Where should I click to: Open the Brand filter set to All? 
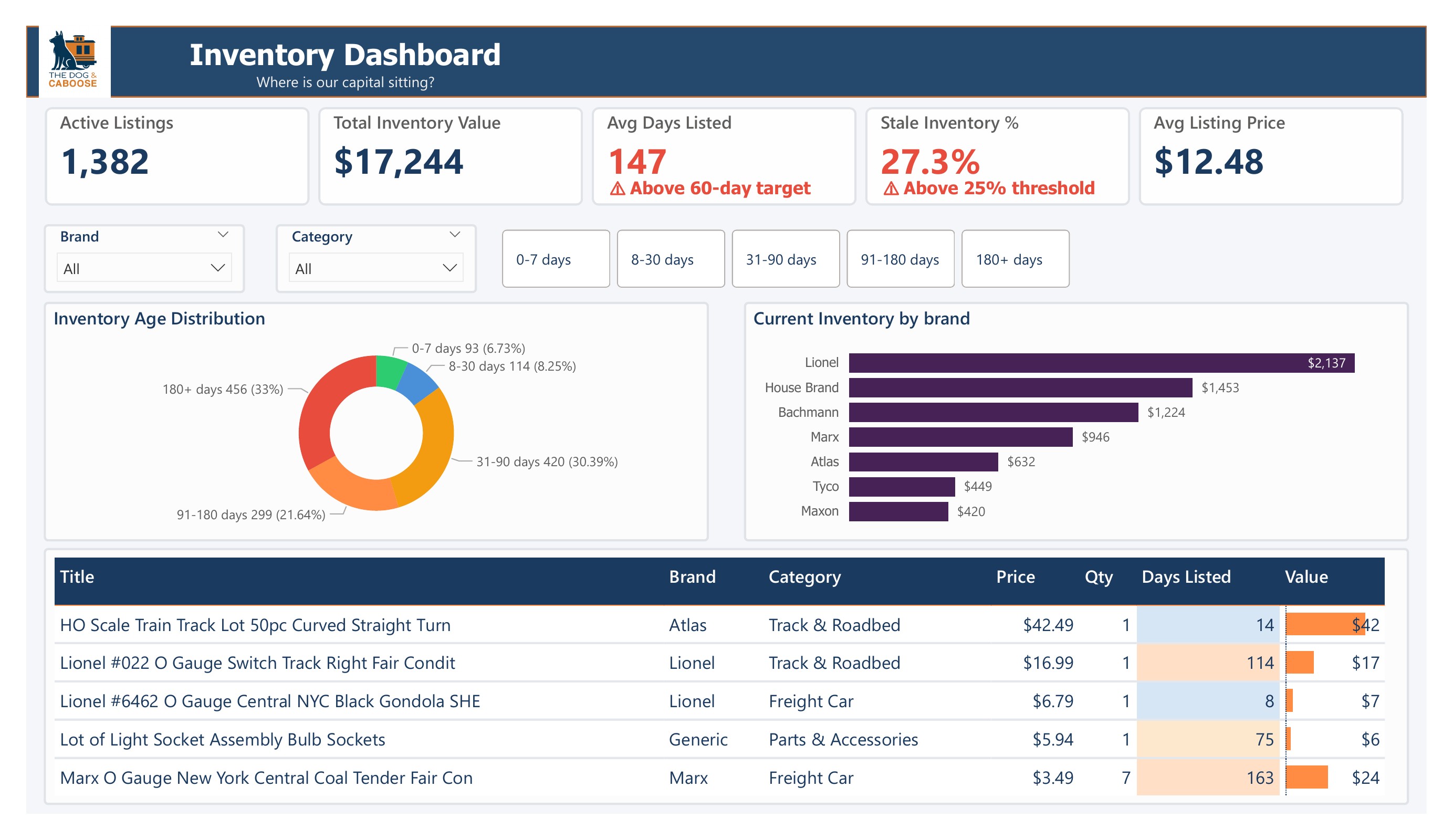pyautogui.click(x=143, y=267)
